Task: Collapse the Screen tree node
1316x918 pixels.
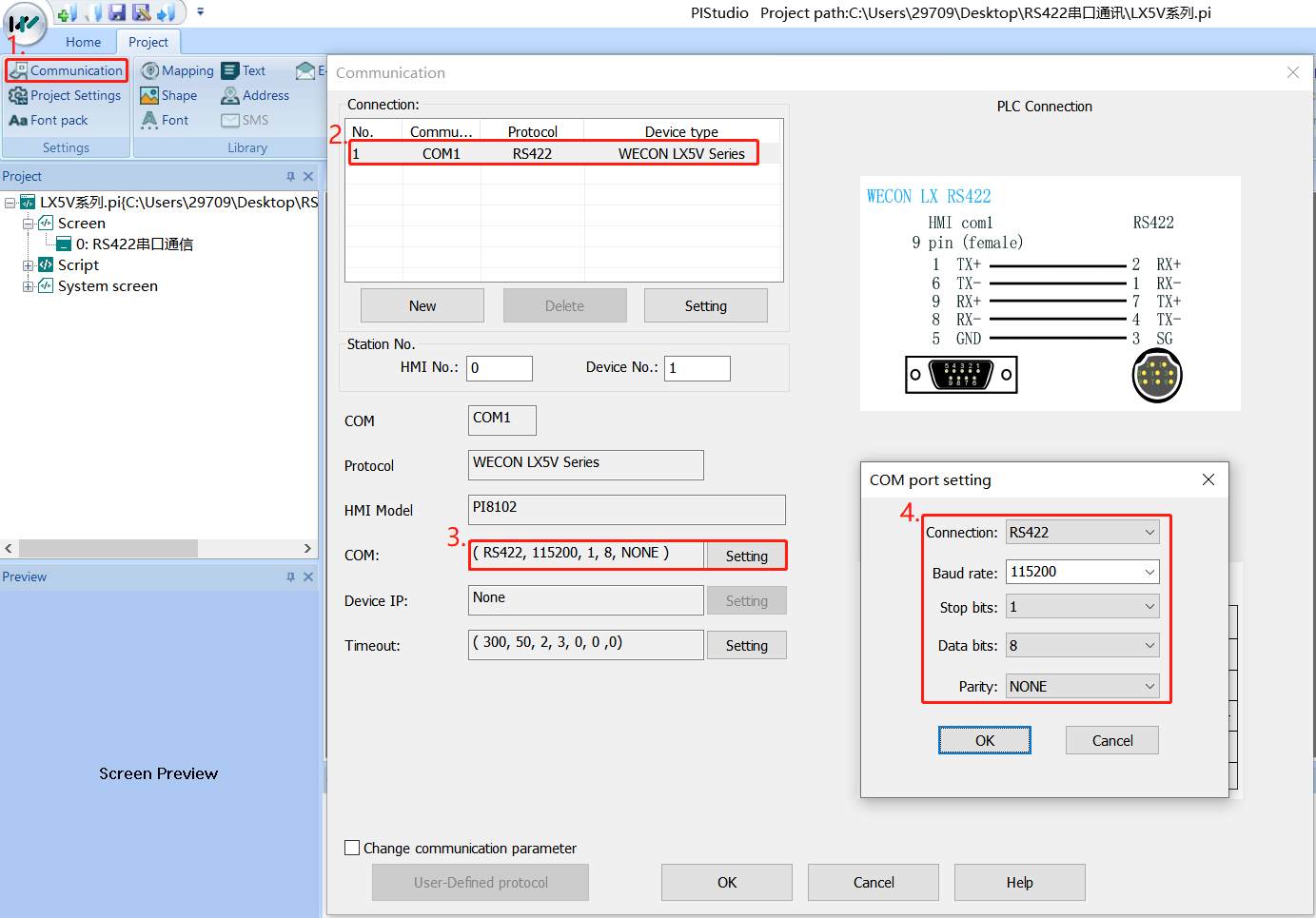Action: (29, 224)
